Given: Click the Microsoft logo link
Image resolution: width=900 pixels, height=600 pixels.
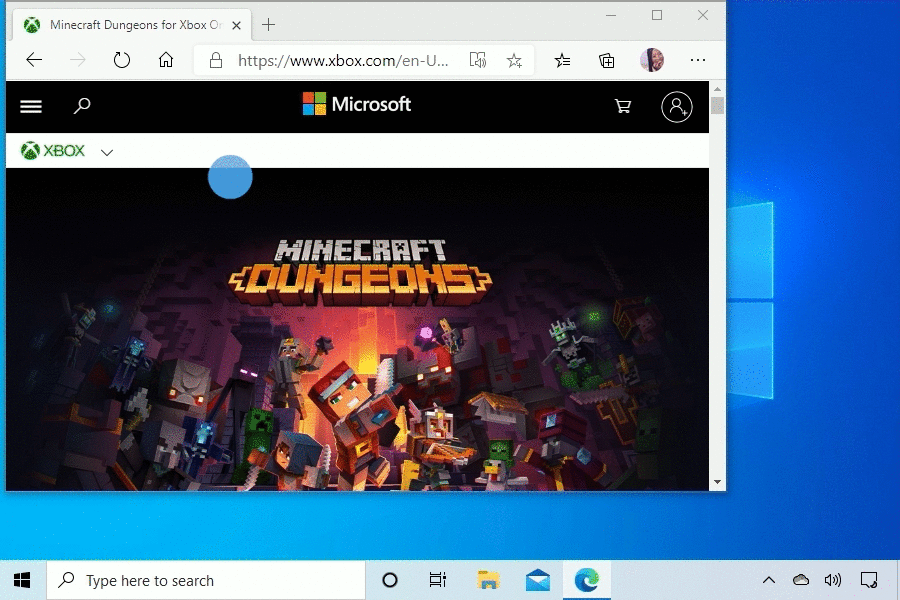Looking at the screenshot, I should pos(357,104).
